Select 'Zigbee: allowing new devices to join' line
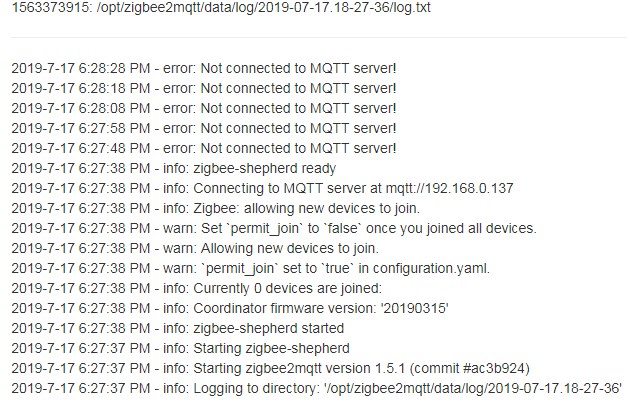 pos(216,208)
